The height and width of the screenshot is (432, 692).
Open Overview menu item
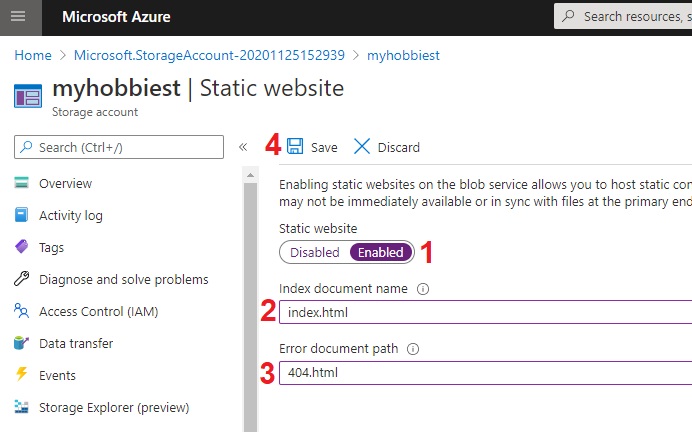(65, 183)
